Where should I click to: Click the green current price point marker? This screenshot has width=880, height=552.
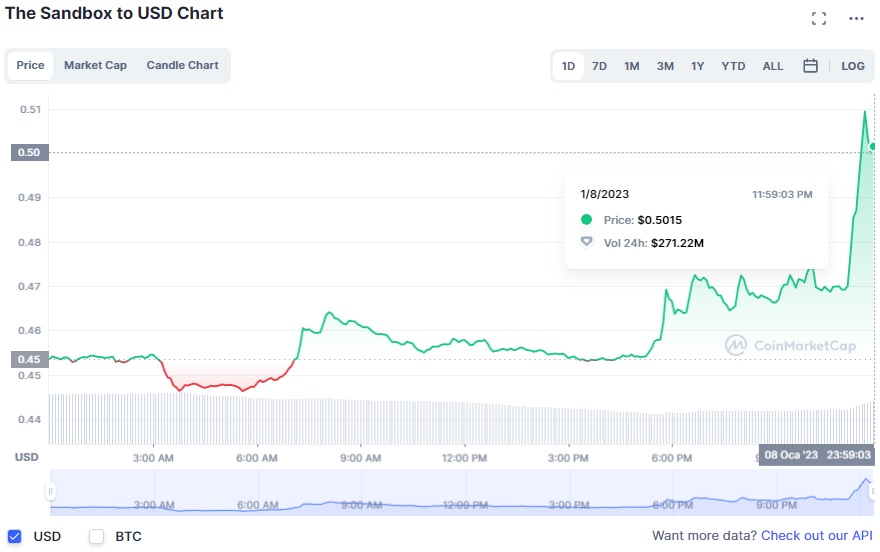point(873,147)
